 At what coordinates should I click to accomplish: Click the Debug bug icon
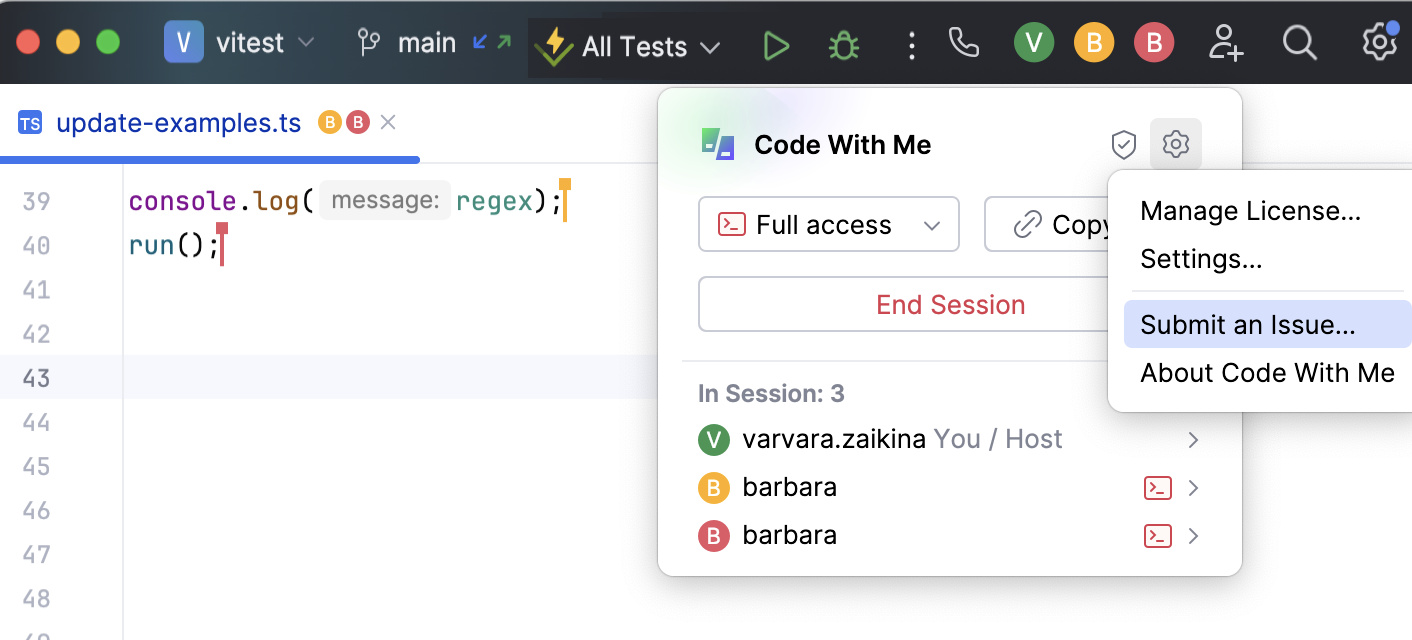coord(844,45)
